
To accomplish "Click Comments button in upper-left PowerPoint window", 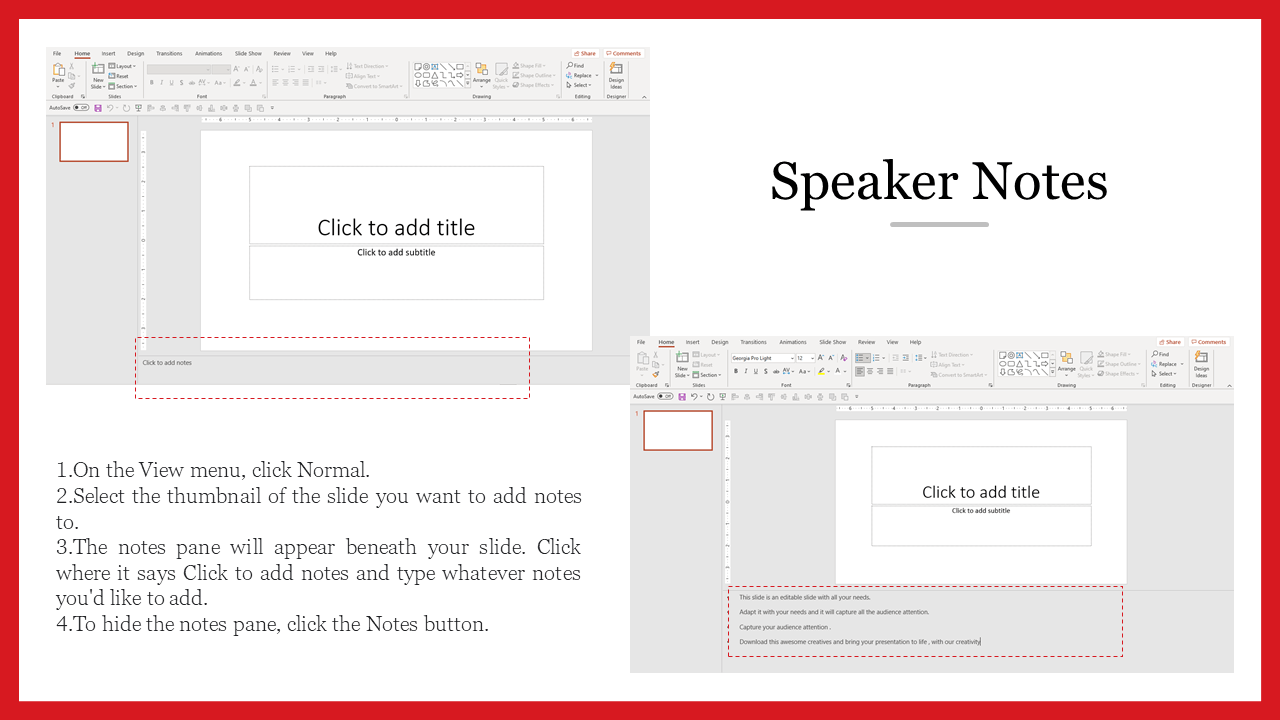I will click(623, 54).
